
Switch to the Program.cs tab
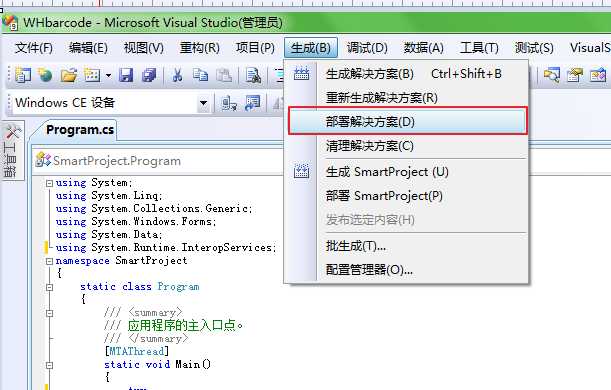click(x=79, y=130)
